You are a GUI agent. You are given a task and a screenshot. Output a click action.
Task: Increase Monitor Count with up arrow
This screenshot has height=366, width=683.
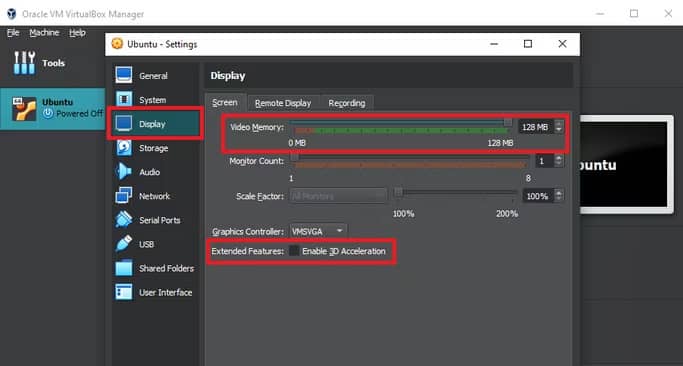tap(559, 158)
